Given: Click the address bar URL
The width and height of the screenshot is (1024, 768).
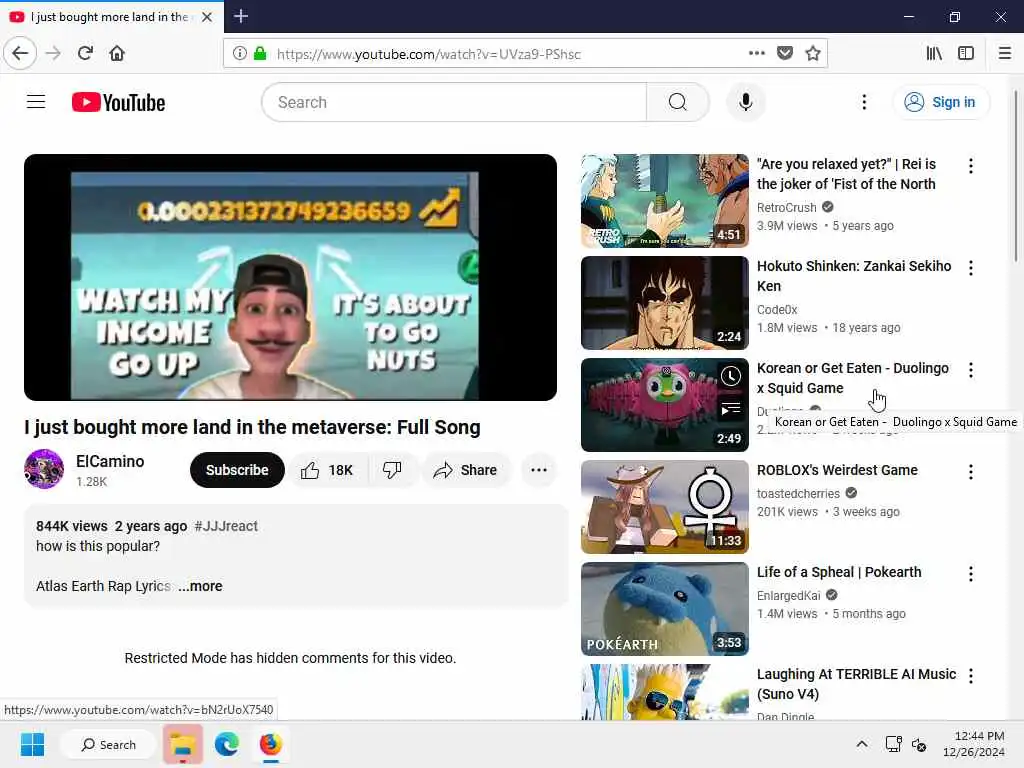Looking at the screenshot, I should point(428,54).
